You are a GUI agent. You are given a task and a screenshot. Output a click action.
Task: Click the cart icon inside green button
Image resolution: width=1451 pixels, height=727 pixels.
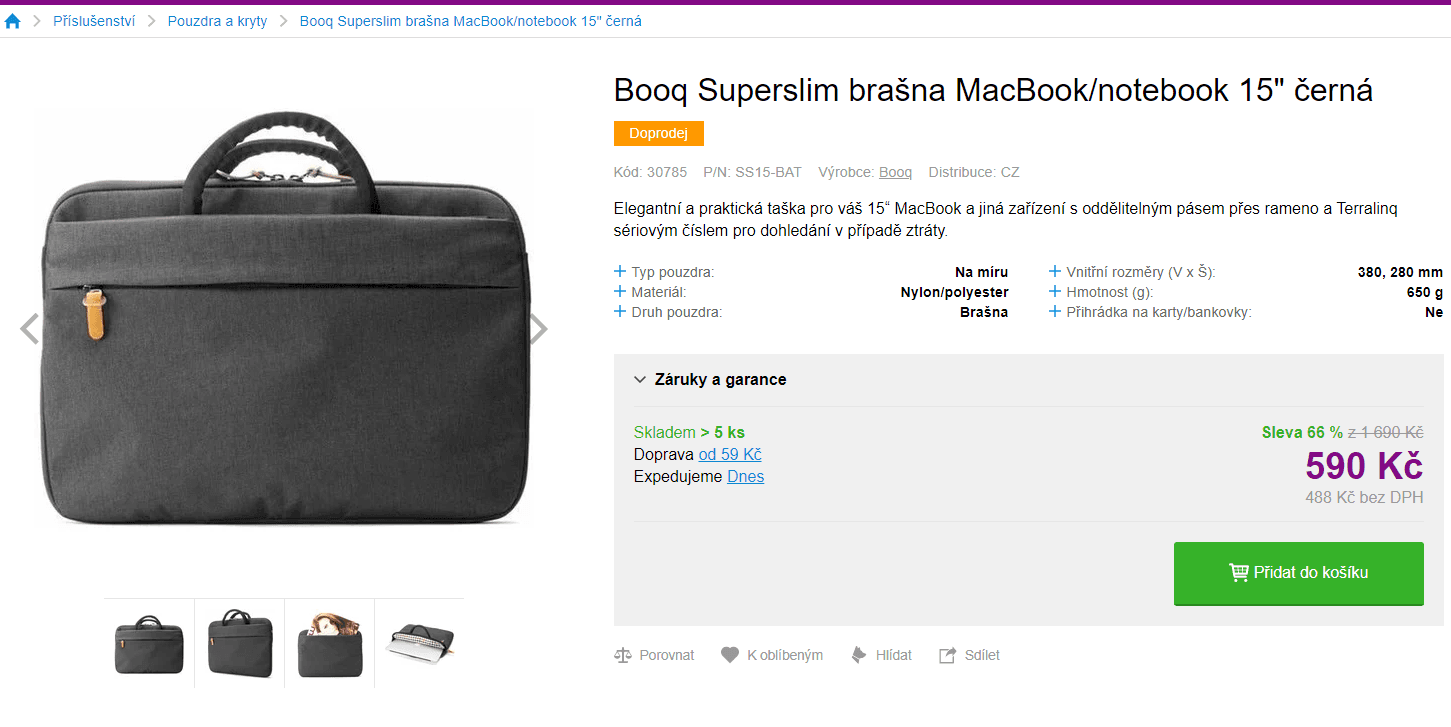pos(1238,573)
